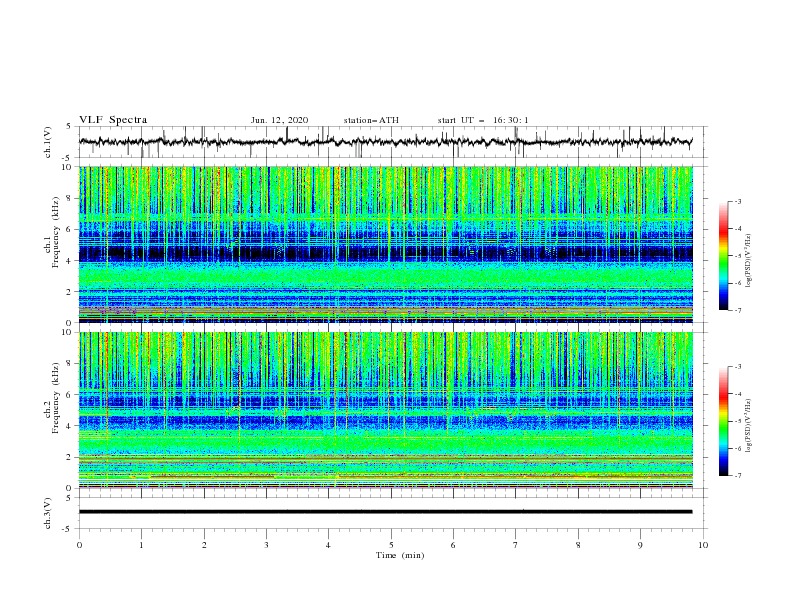Click the ch.3(V) axis label
792x612 pixels.
click(48, 513)
